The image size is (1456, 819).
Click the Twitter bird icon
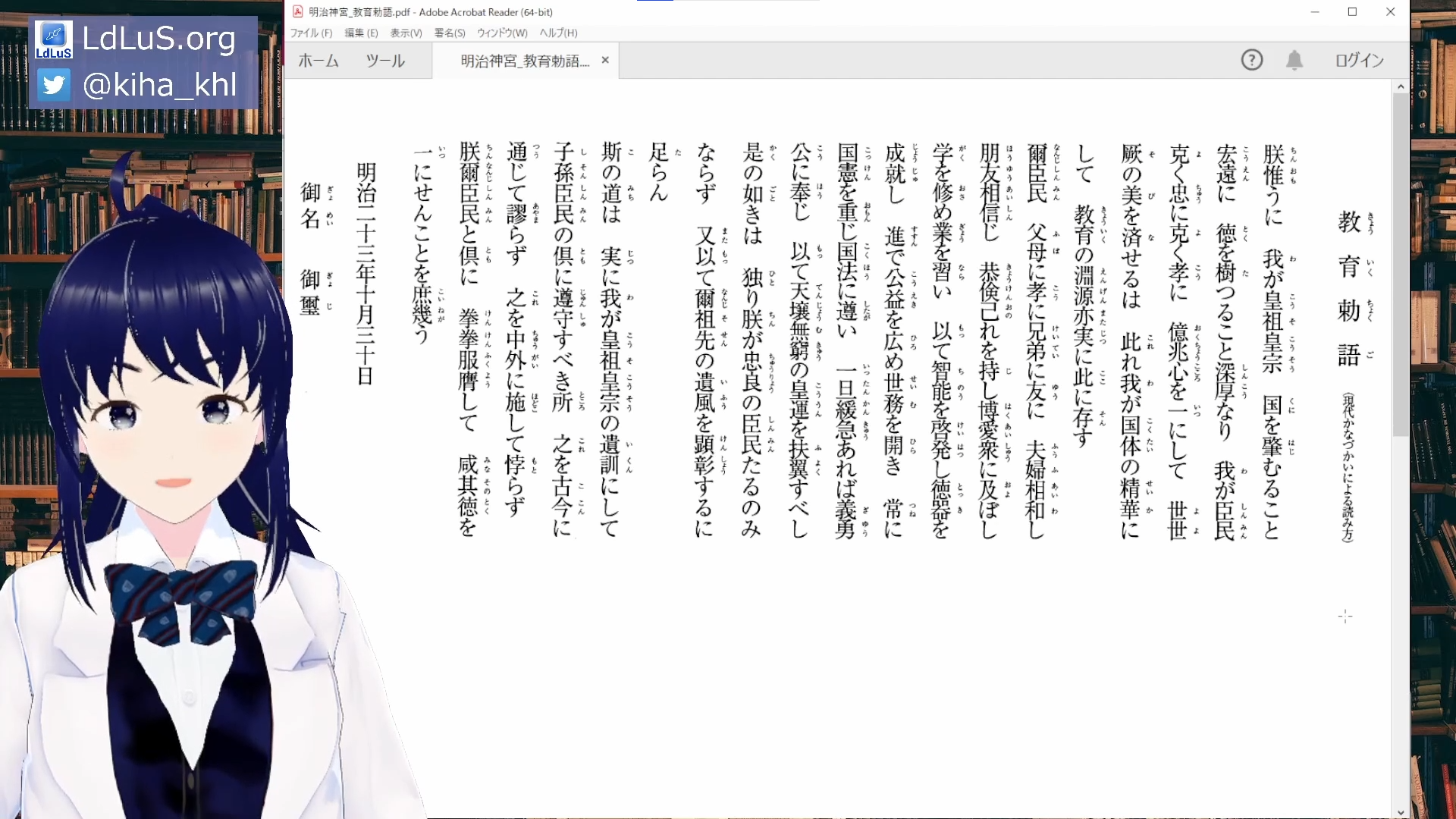pyautogui.click(x=54, y=84)
